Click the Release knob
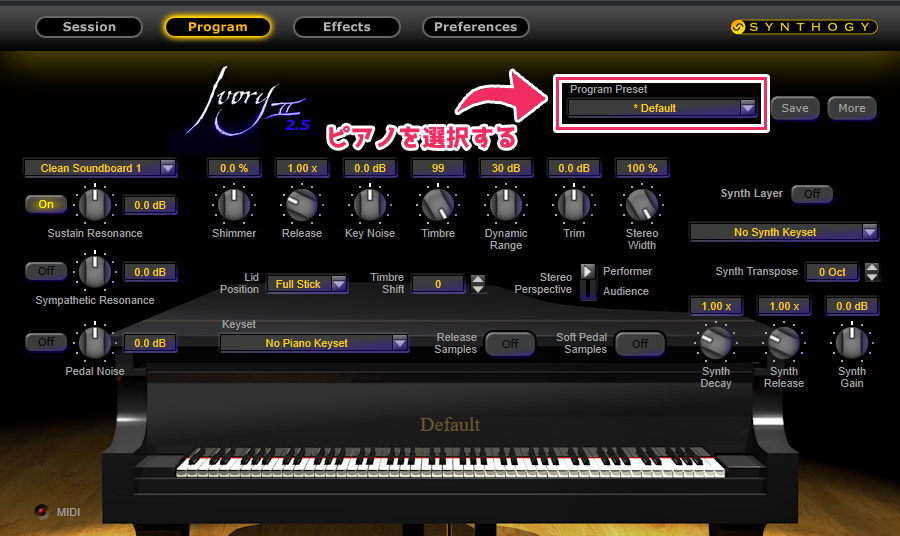The height and width of the screenshot is (536, 900). (302, 204)
